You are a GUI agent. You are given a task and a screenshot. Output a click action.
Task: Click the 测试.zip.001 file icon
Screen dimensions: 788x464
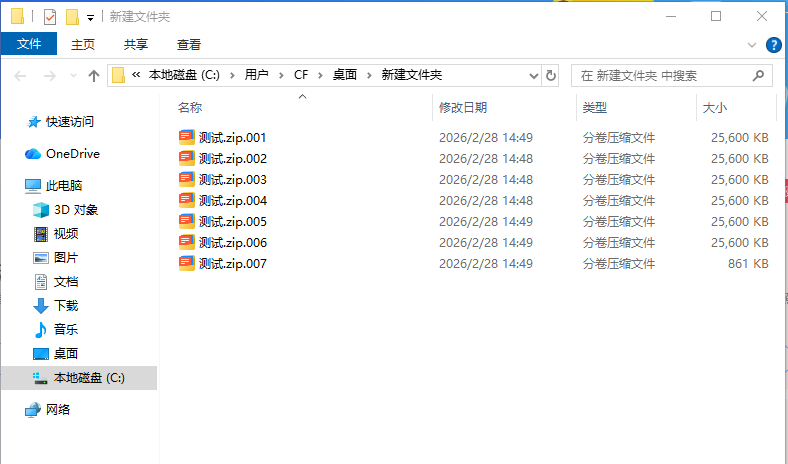187,138
